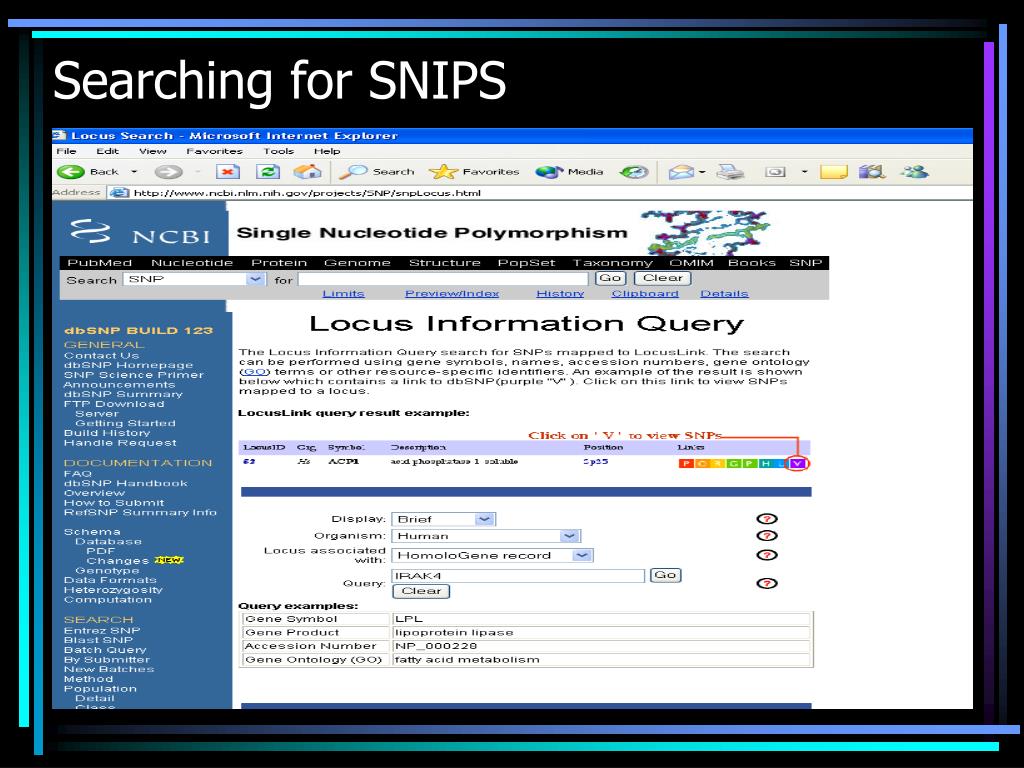Select Taxonomy in the NCBI navigation bar
The height and width of the screenshot is (768, 1024).
[613, 263]
